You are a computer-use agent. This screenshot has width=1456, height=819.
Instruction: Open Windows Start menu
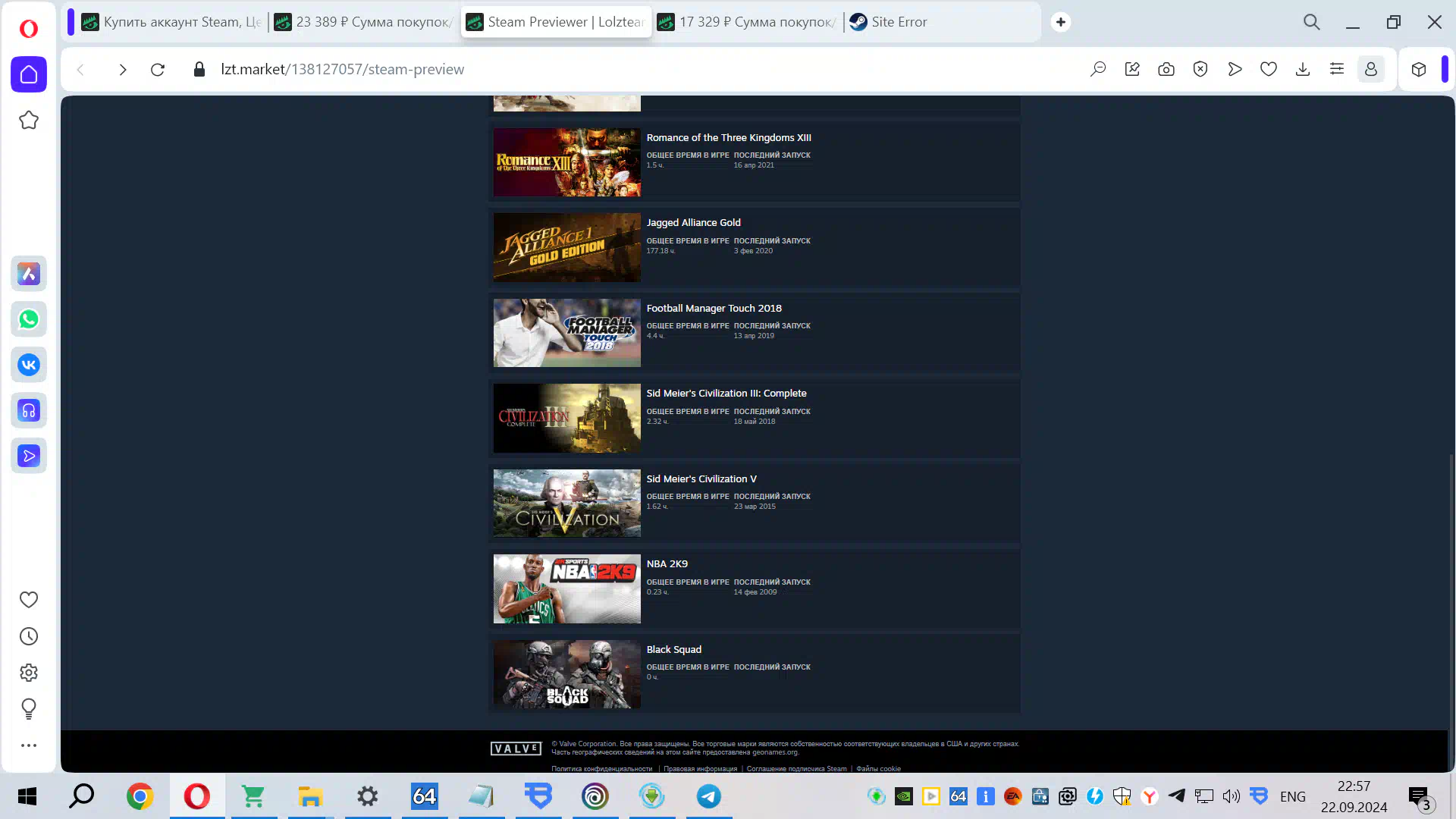point(27,796)
